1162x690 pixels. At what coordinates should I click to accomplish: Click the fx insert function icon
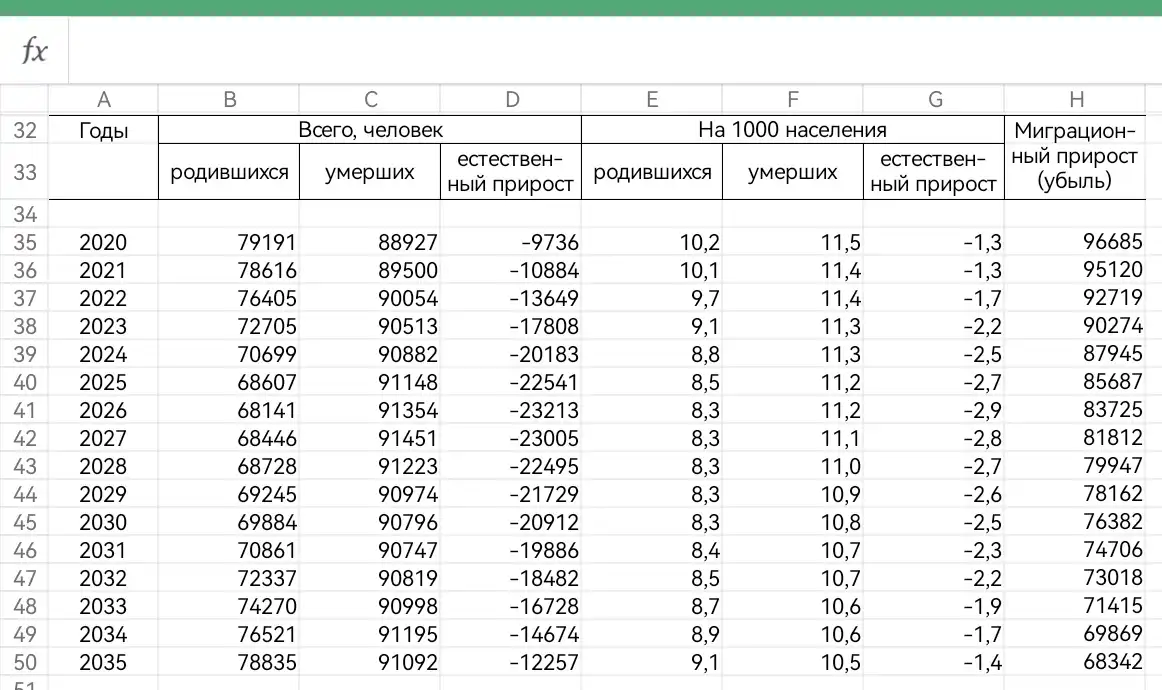34,50
